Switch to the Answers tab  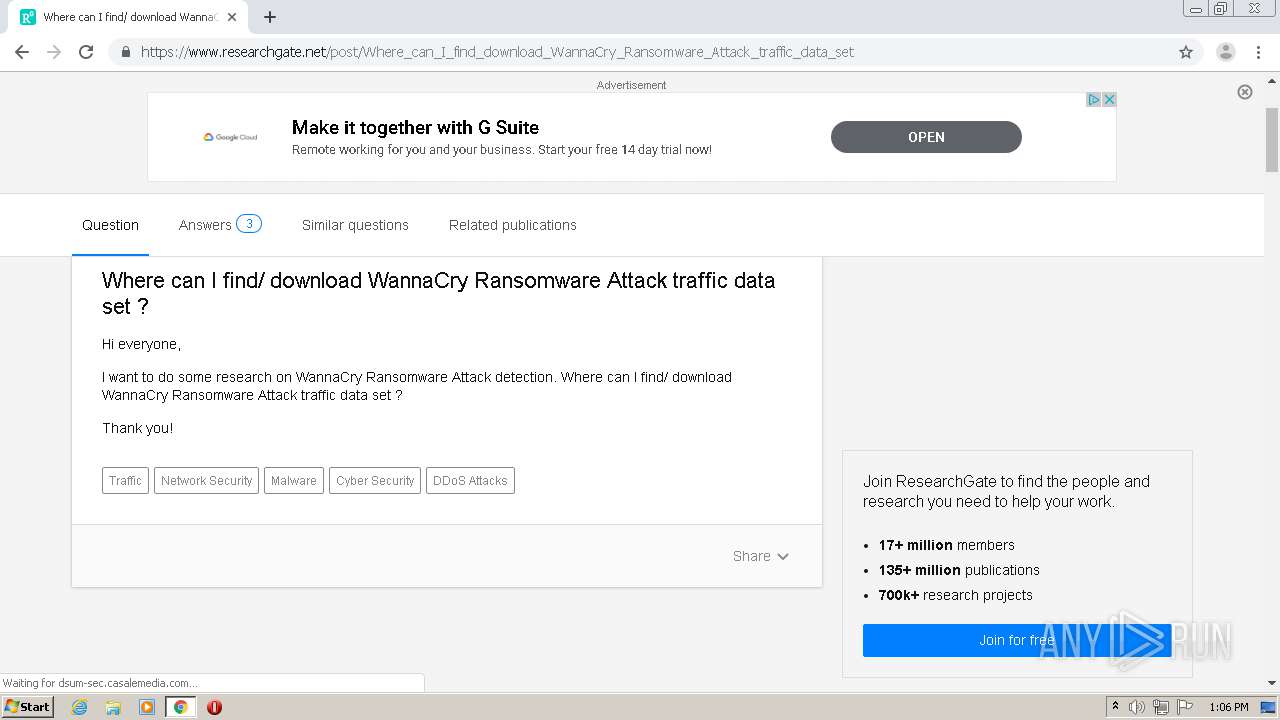coord(220,225)
